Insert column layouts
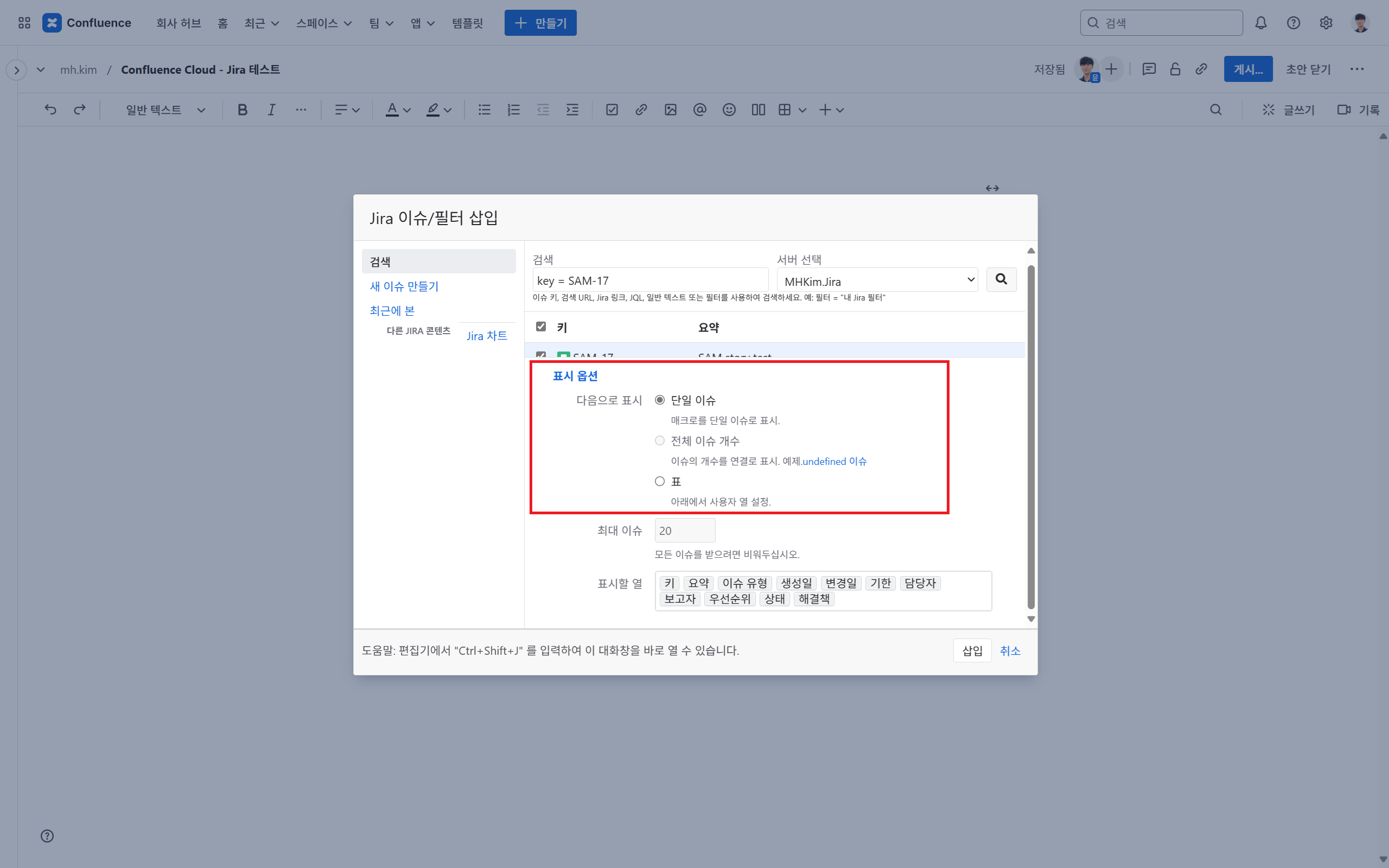1389x868 pixels. point(758,110)
